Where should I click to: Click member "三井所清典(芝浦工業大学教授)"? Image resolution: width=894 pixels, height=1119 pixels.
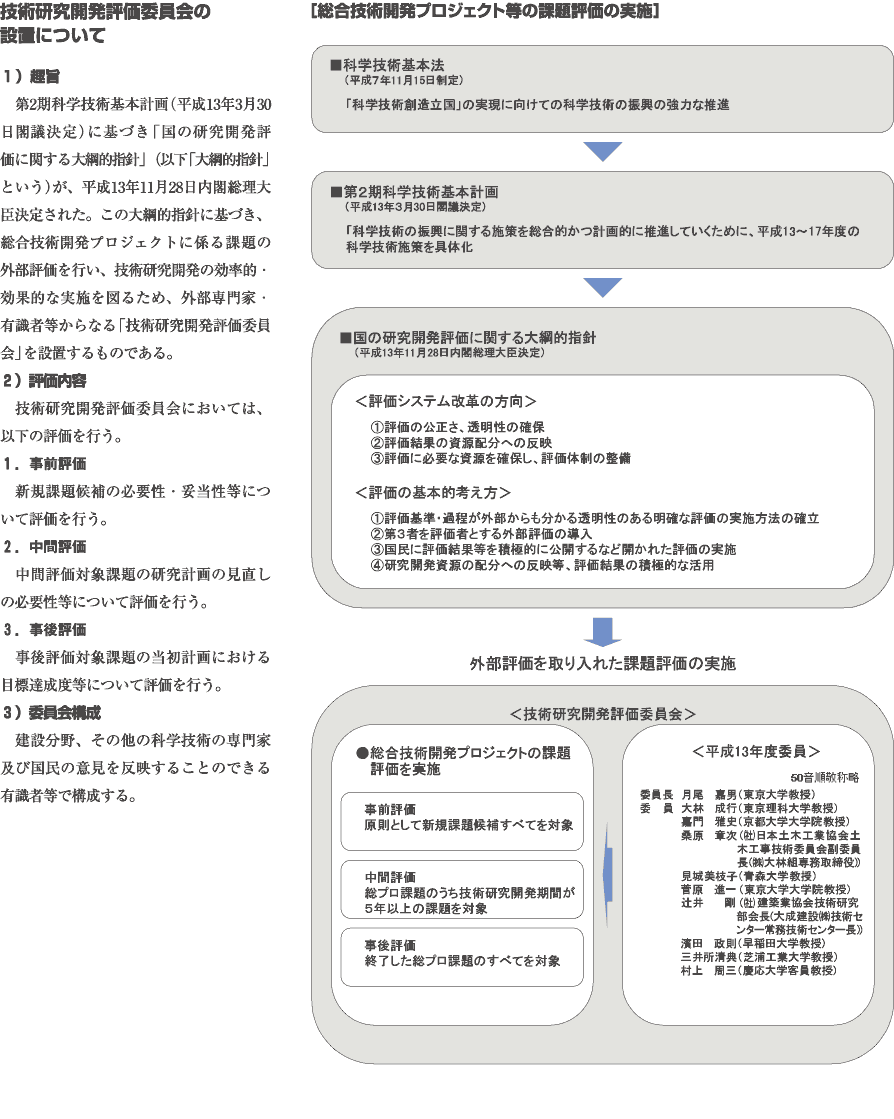[759, 957]
